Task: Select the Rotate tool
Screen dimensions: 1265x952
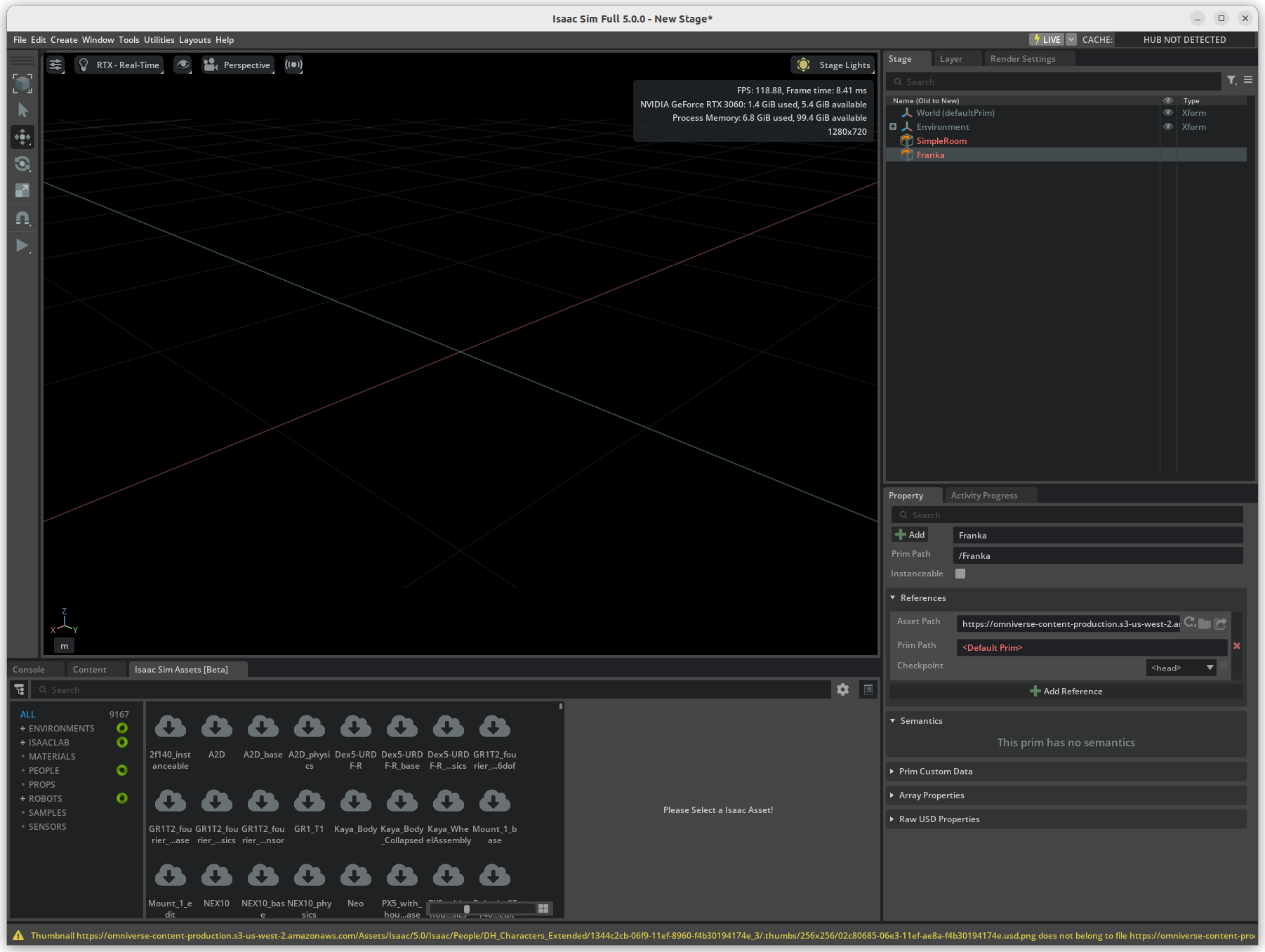Action: click(x=22, y=164)
